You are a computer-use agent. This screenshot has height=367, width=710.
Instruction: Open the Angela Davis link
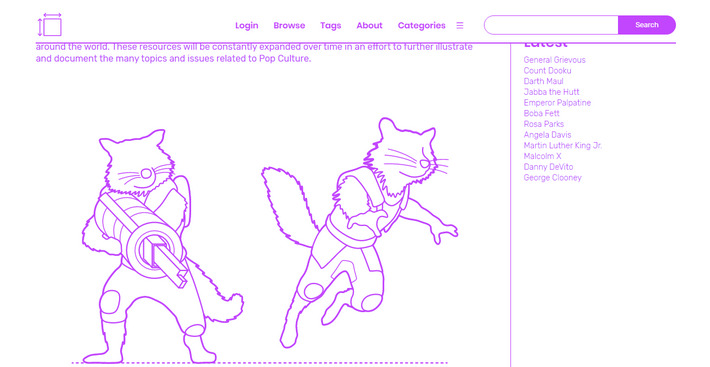[x=547, y=135]
